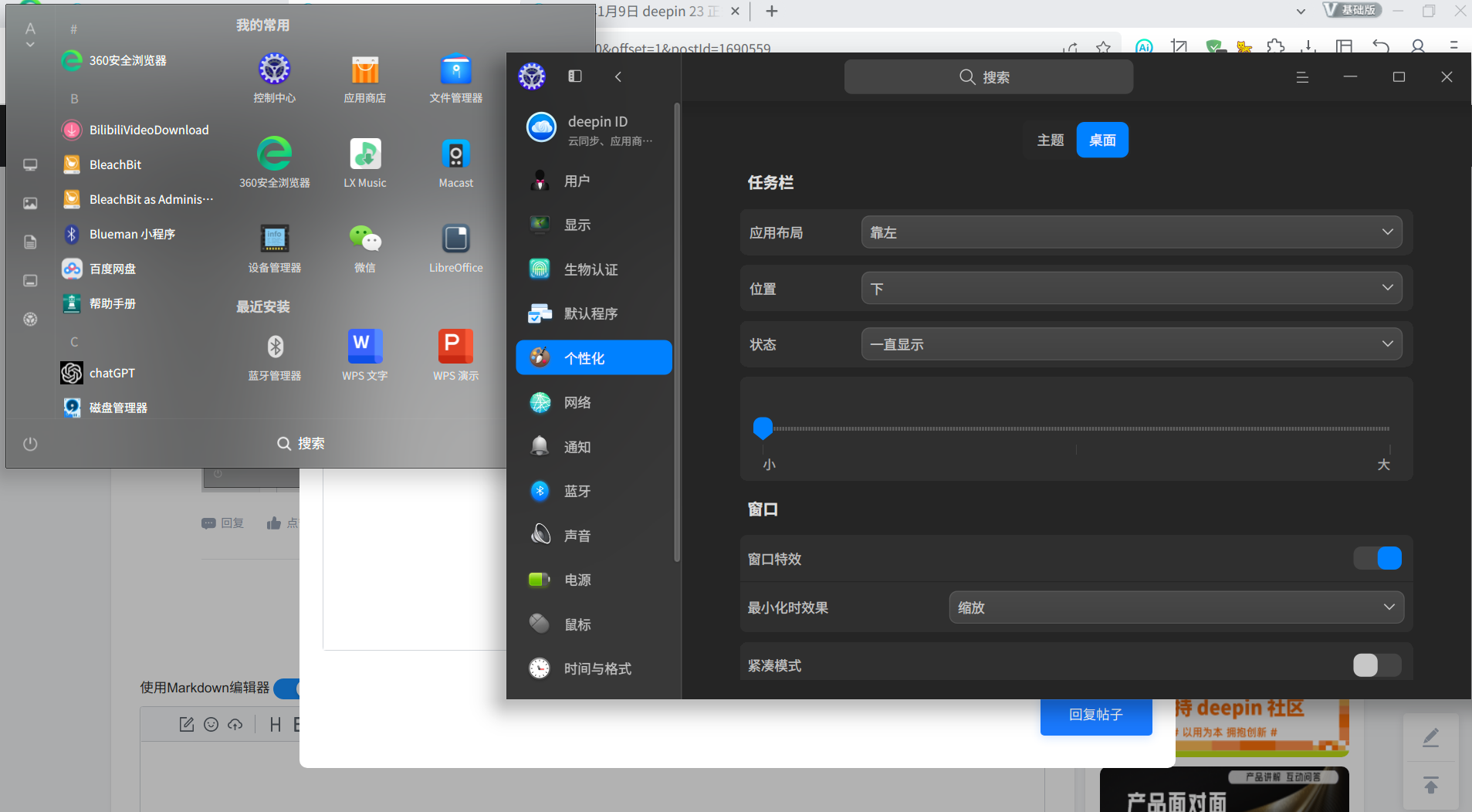
Task: Open the browser tab list chevron
Action: [1301, 12]
